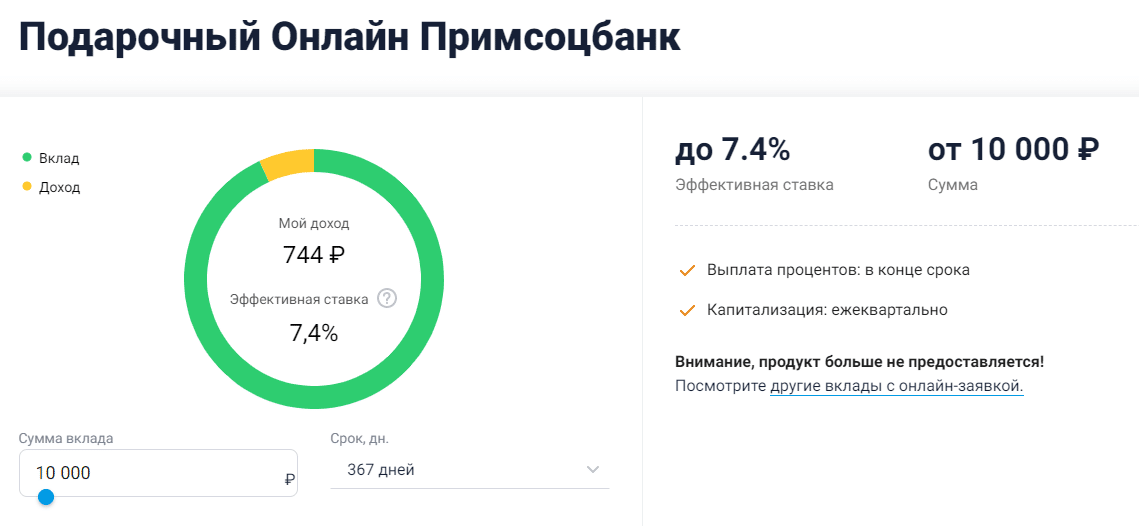
Task: Click the от 10 000 ₽ sum value
Action: tap(1013, 150)
